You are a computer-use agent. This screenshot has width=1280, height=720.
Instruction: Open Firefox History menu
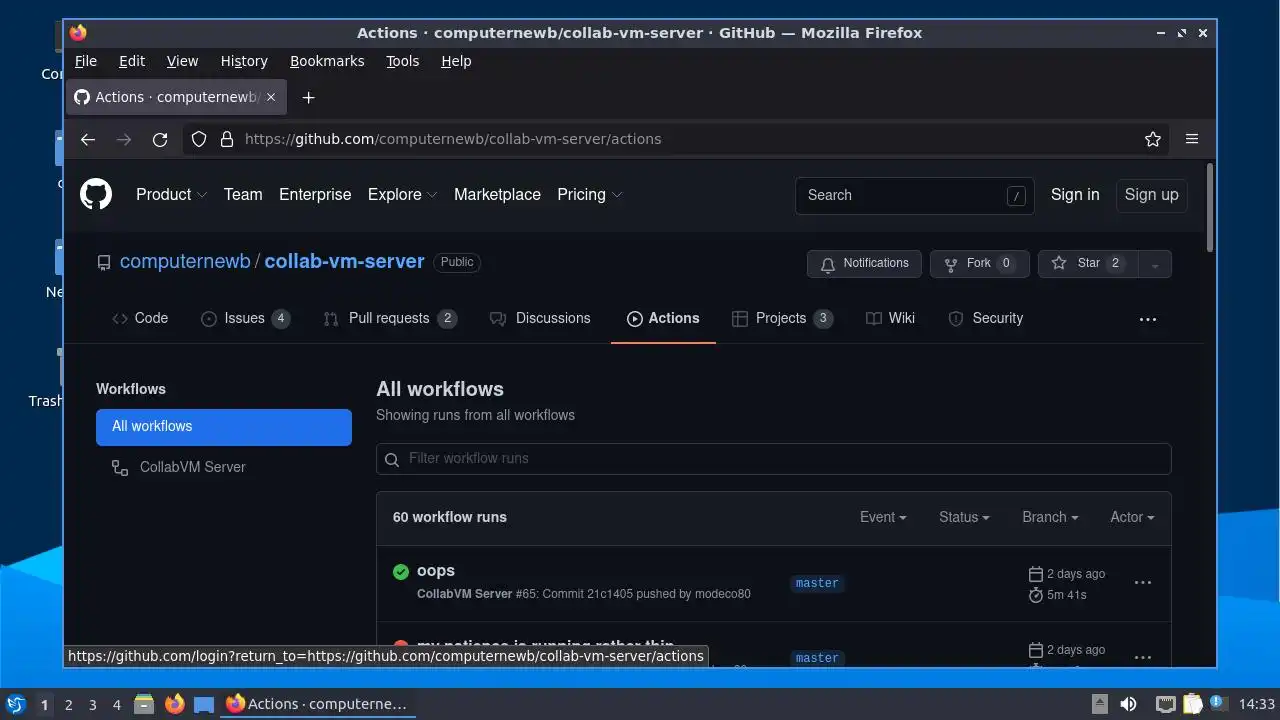(x=244, y=61)
